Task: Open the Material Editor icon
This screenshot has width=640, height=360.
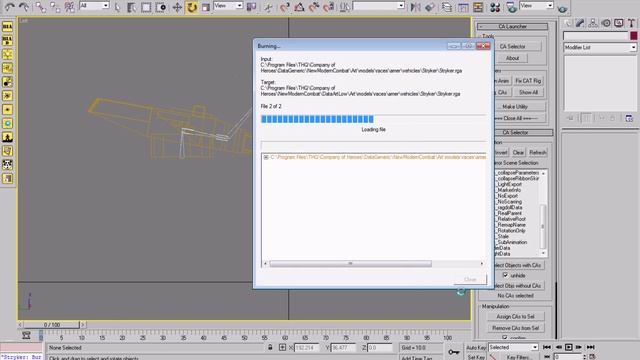Action: (495, 7)
